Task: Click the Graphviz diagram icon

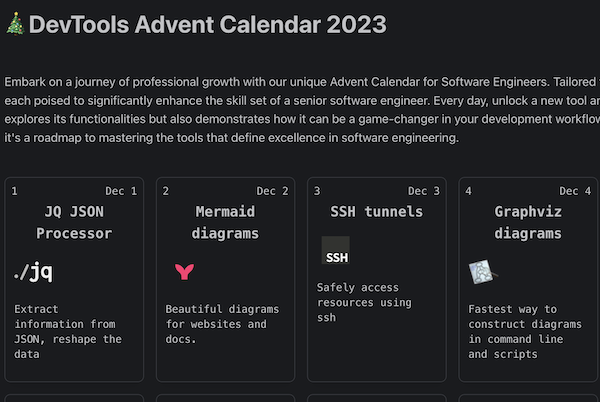Action: point(481,270)
